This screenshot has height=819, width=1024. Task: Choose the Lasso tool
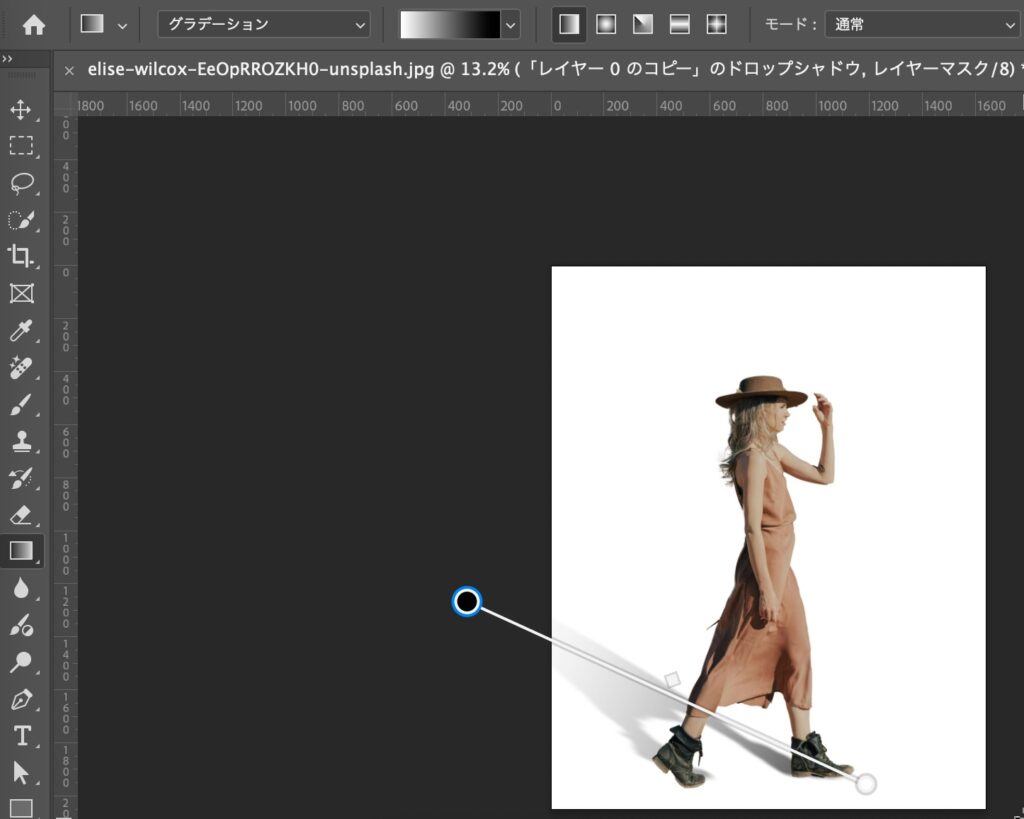click(x=21, y=183)
